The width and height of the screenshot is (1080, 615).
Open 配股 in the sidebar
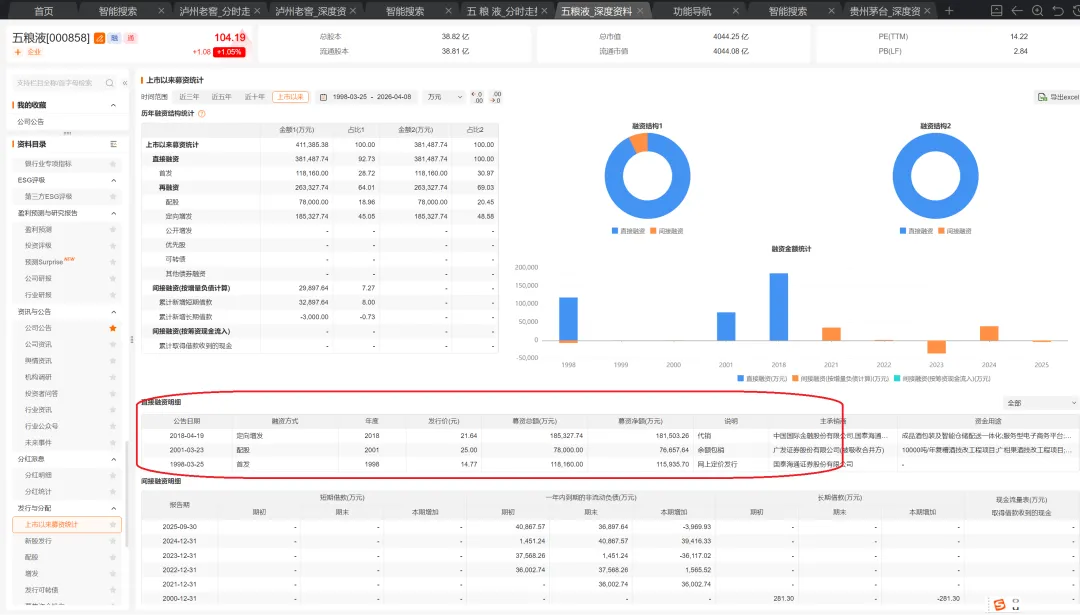[x=32, y=557]
